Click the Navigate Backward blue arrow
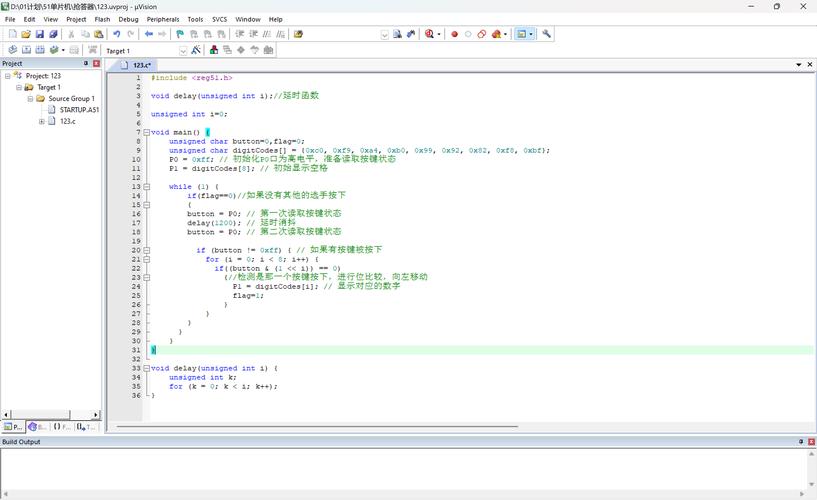This screenshot has height=500, width=817. 149,34
